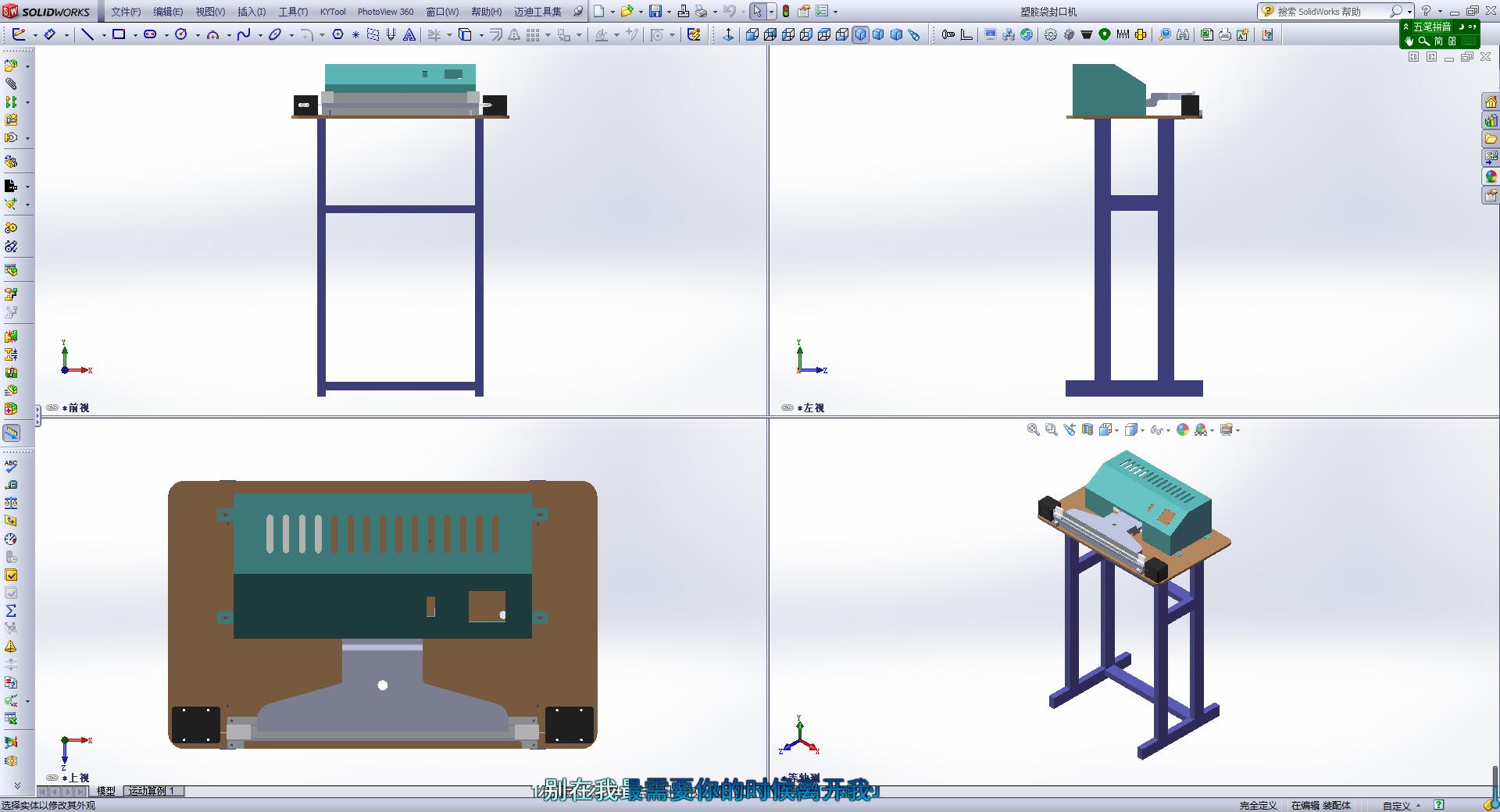Select the Straight Slot sketch tool
Image resolution: width=1500 pixels, height=812 pixels.
[150, 34]
